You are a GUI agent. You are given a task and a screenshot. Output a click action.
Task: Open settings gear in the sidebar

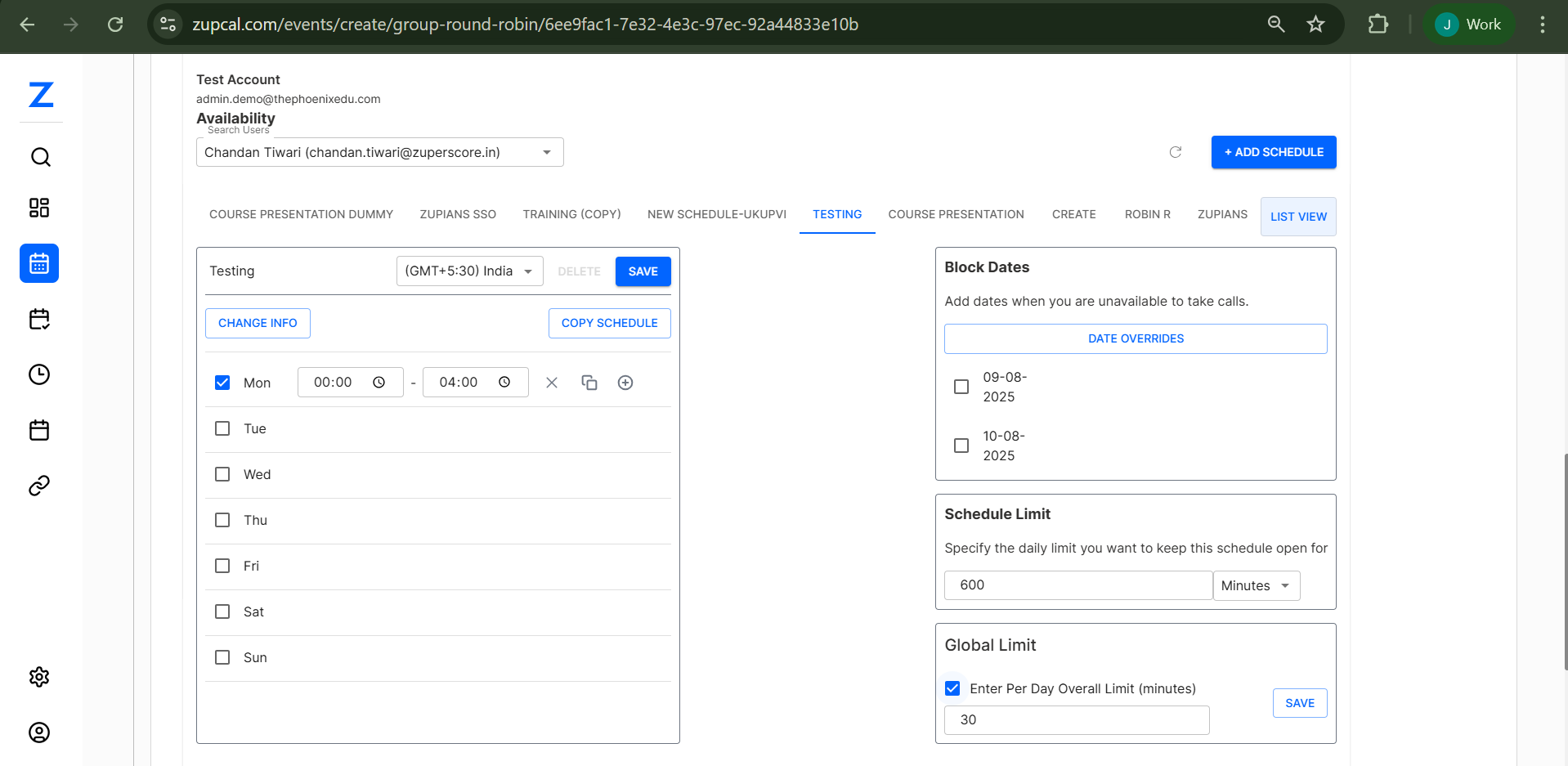point(39,677)
